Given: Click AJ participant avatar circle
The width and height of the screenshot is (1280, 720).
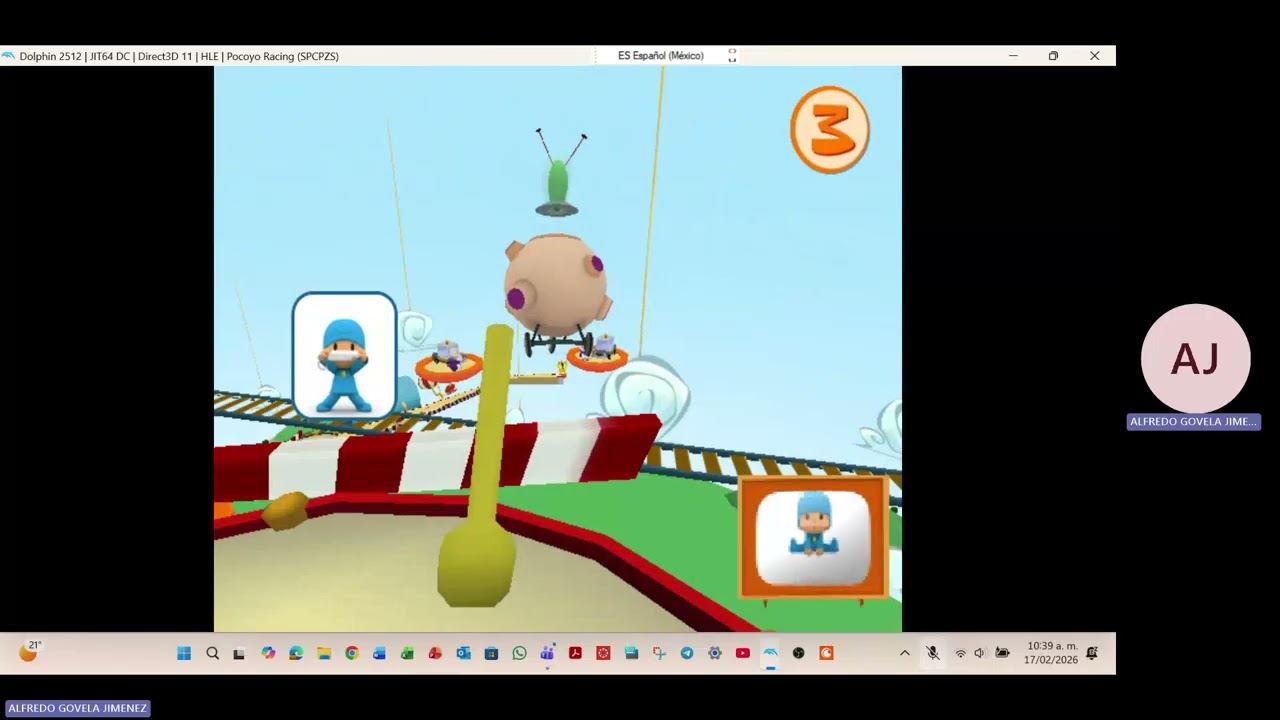Looking at the screenshot, I should pos(1195,358).
